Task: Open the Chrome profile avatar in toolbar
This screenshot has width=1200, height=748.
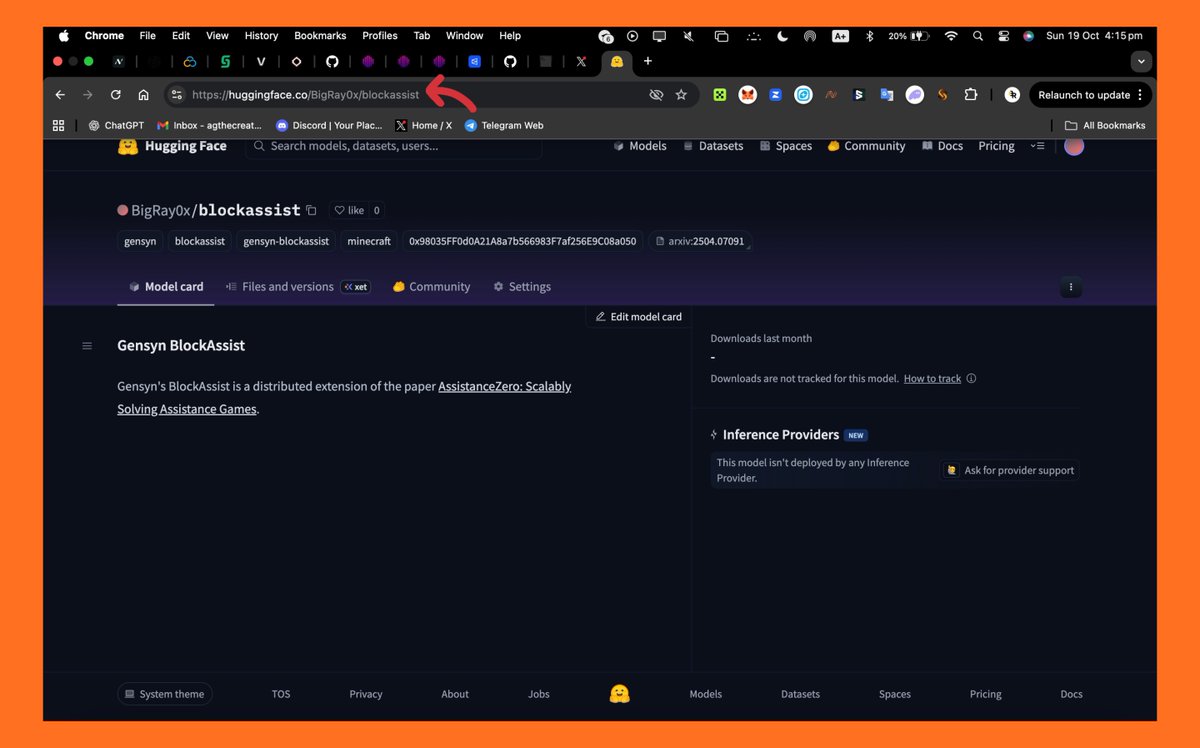Action: click(x=1012, y=95)
